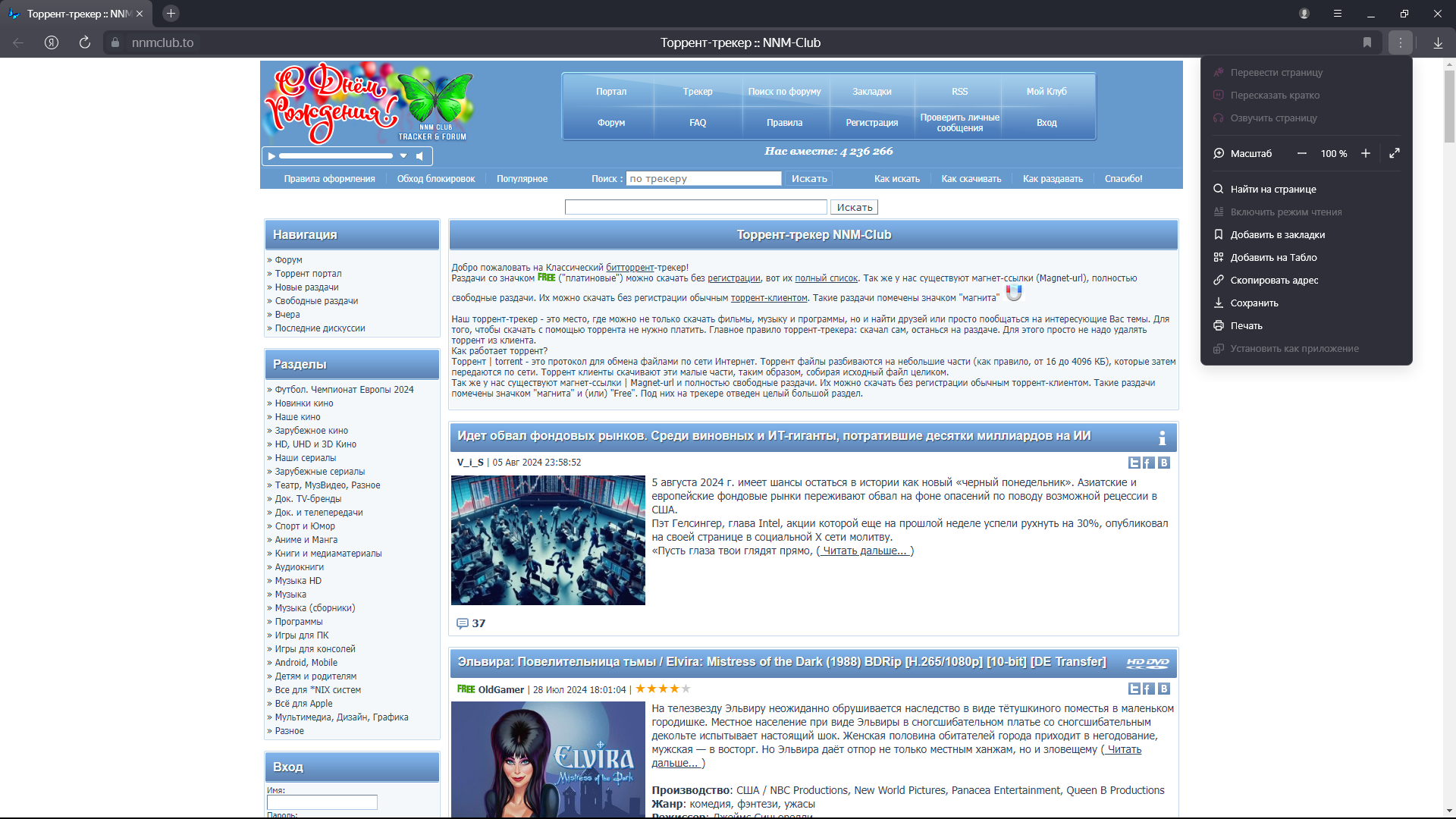Open Свободные раздачи in Навигация
This screenshot has height=819, width=1456.
coord(316,301)
